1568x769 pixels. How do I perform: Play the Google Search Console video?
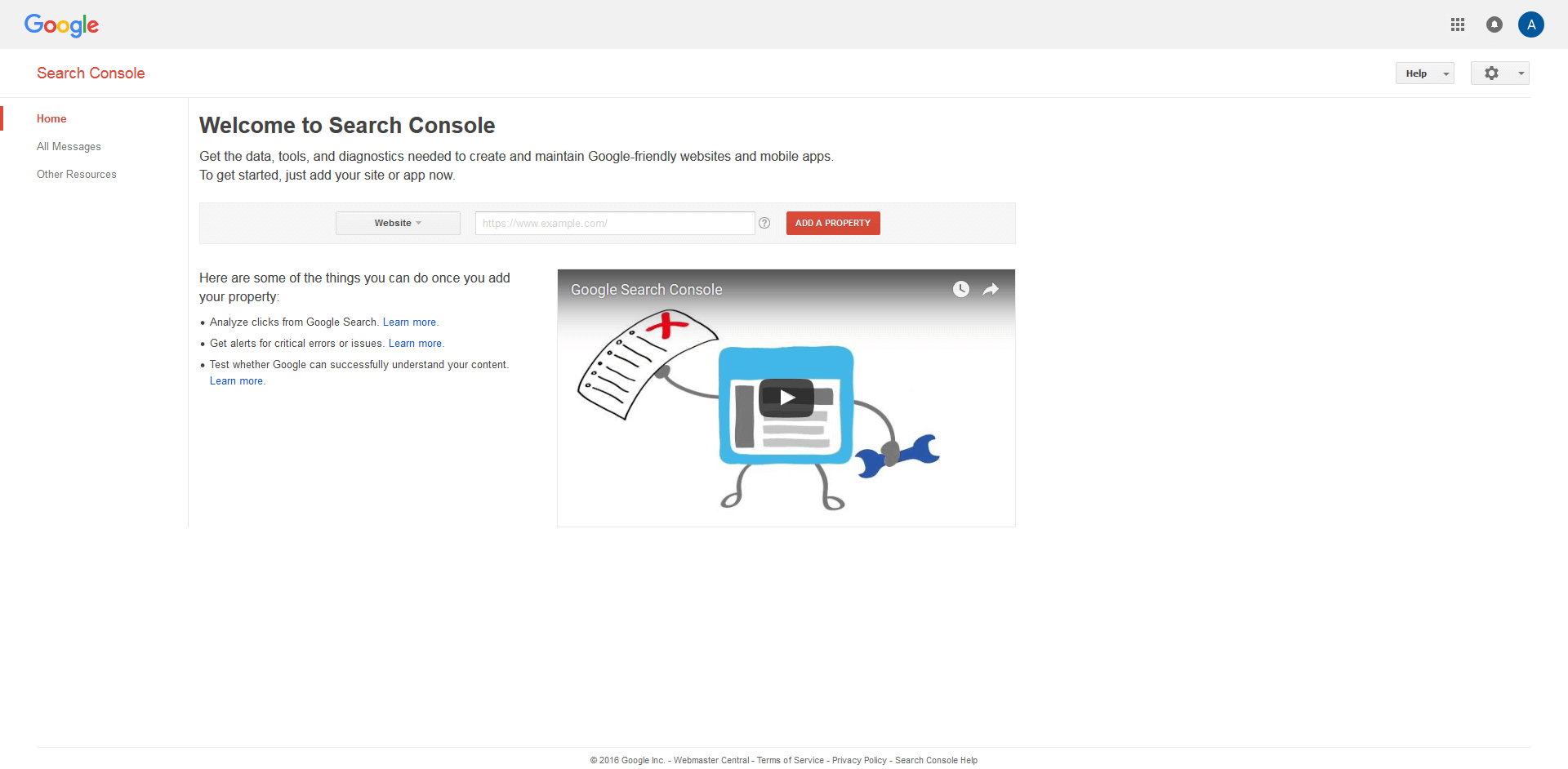coord(786,398)
